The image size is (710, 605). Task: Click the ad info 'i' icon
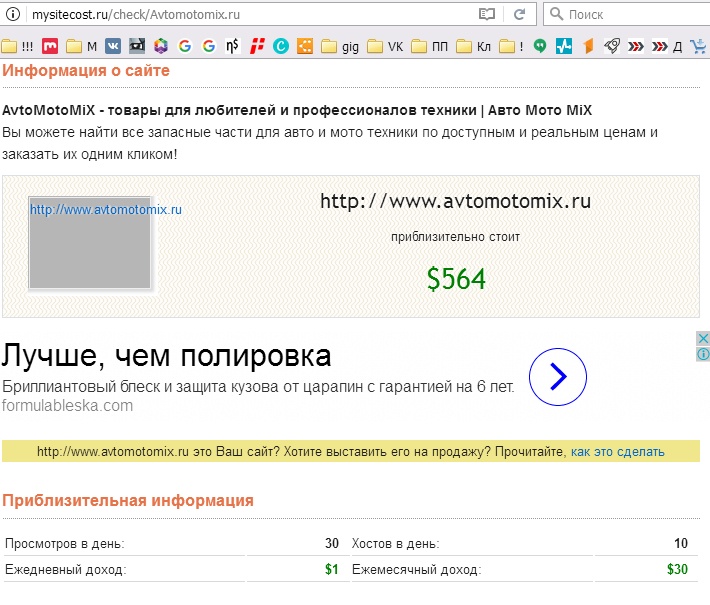coord(703,354)
